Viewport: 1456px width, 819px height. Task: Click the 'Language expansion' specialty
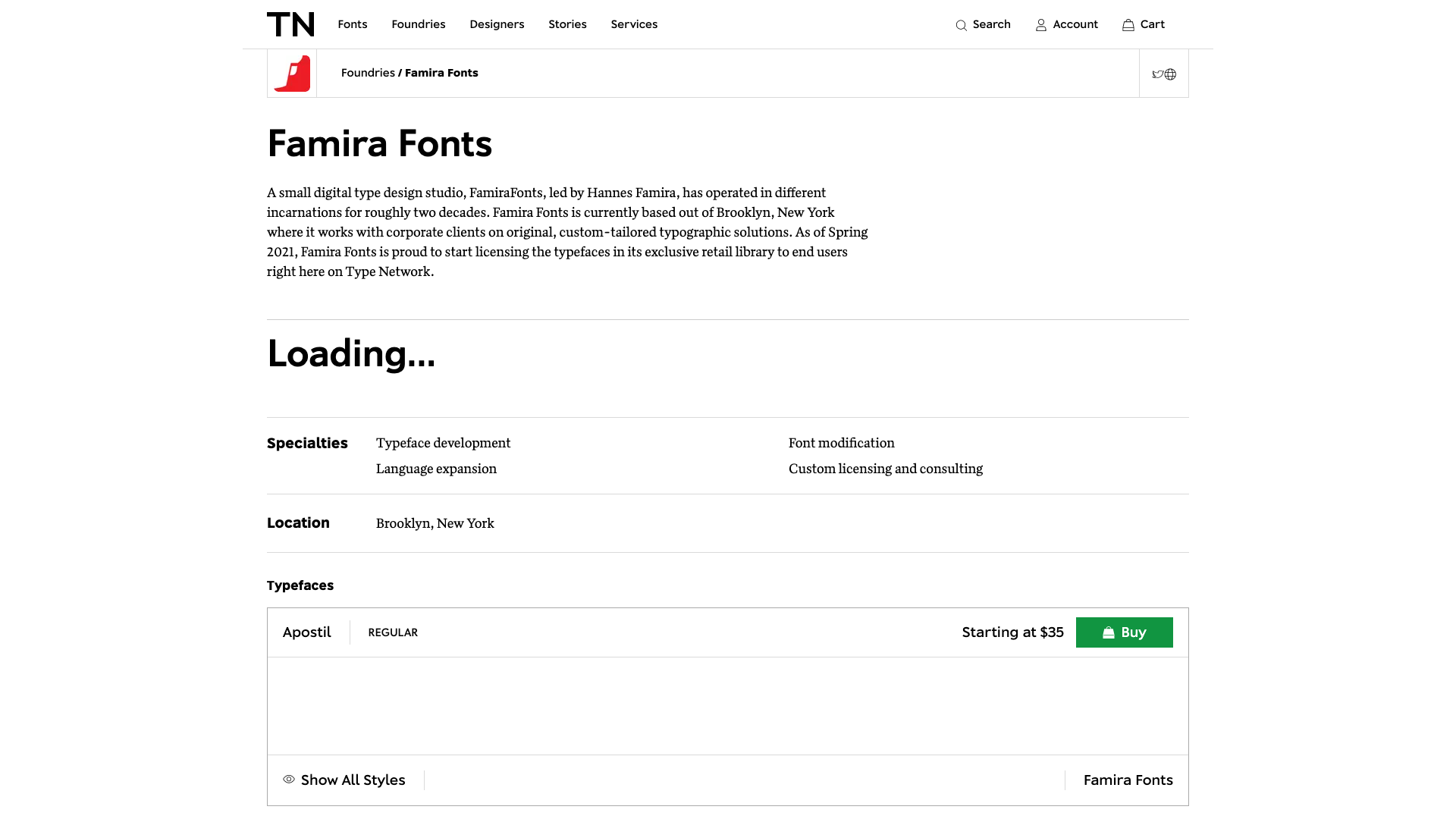click(x=436, y=469)
